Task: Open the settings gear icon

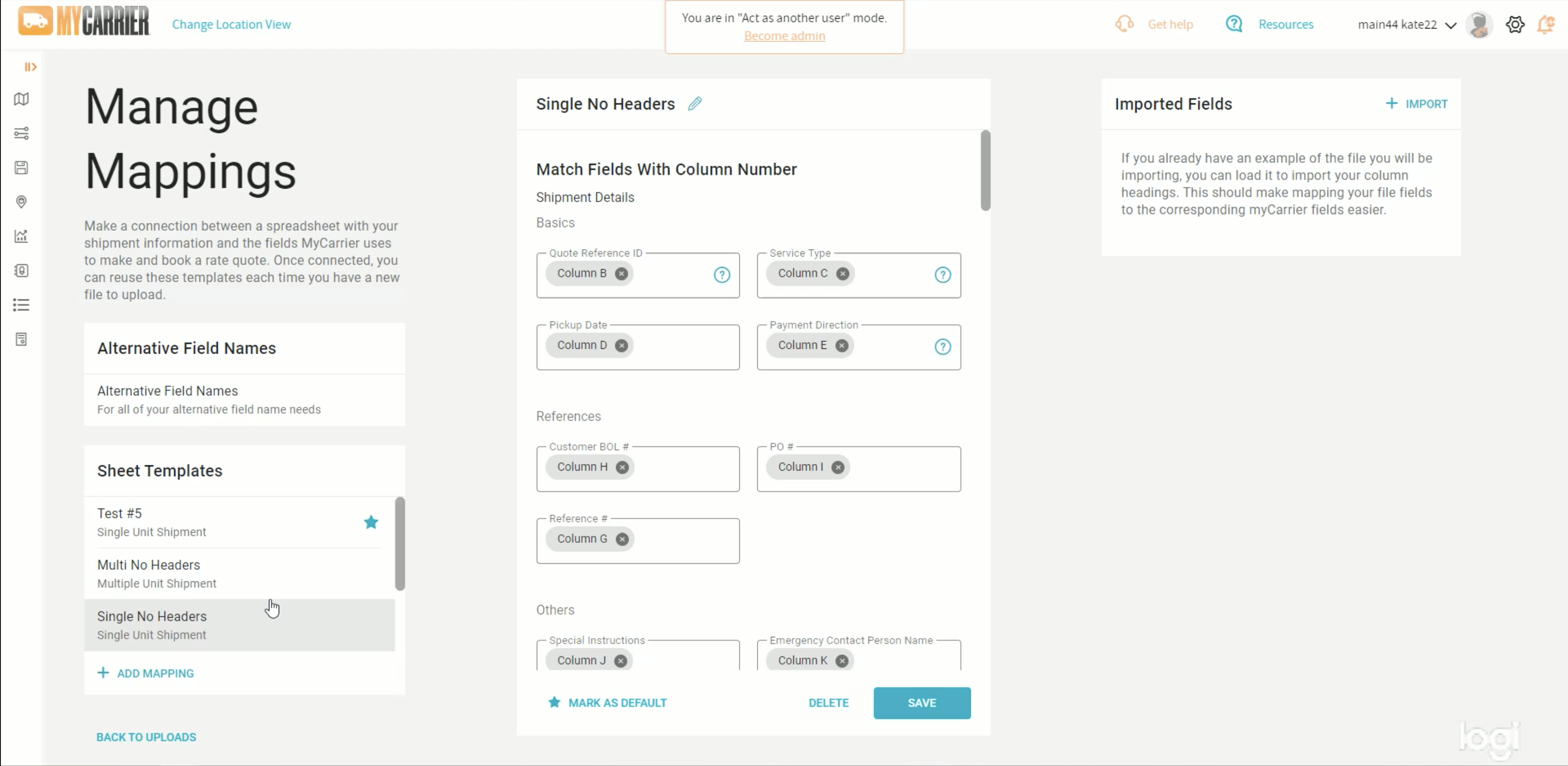Action: point(1515,25)
